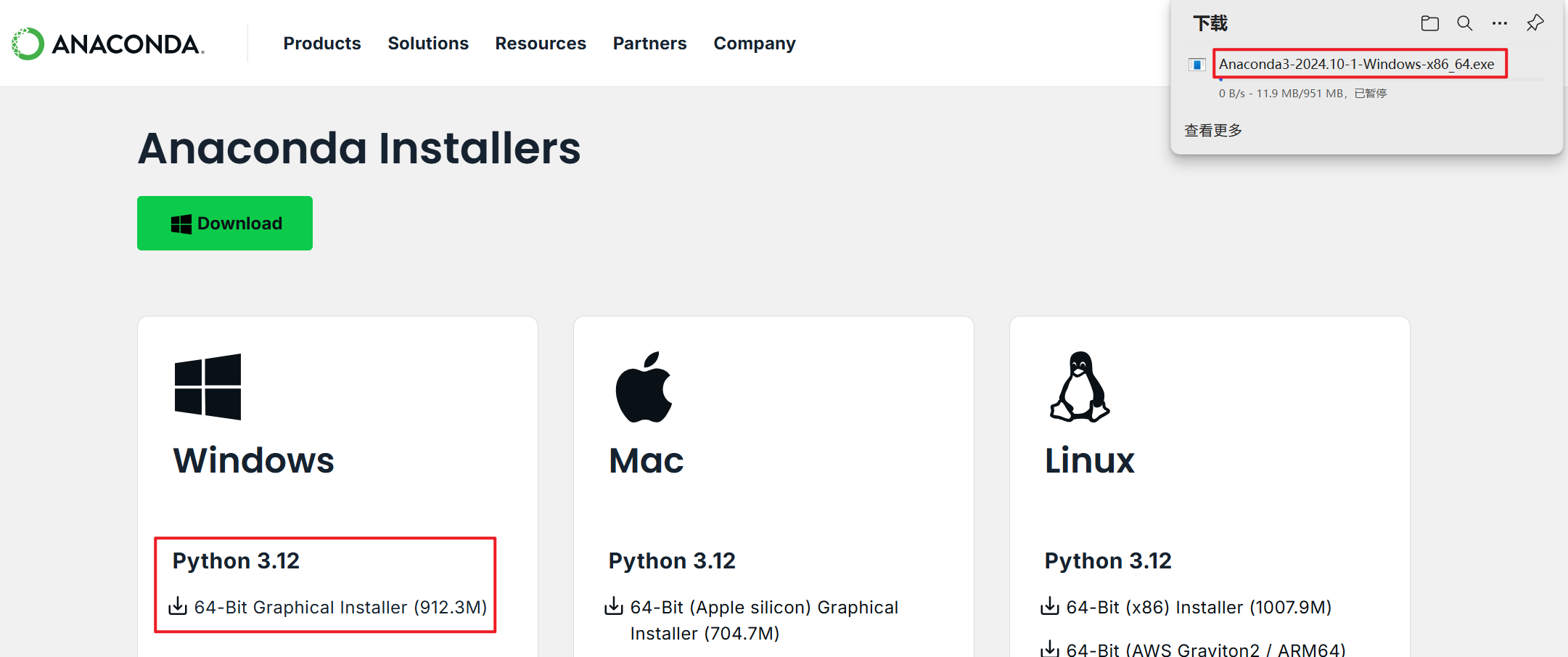1568x657 pixels.
Task: Click the Apple logo on Mac card
Action: click(644, 387)
